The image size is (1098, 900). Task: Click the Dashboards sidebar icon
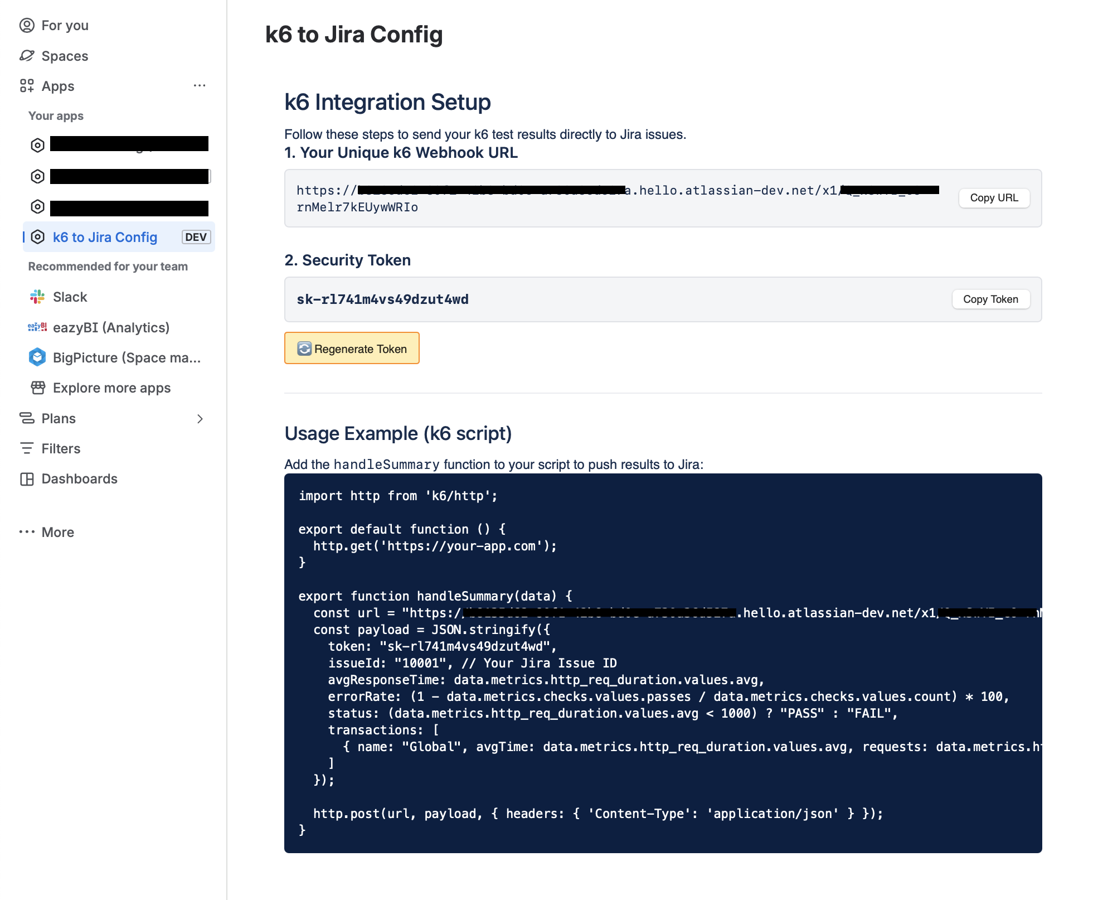(x=26, y=479)
